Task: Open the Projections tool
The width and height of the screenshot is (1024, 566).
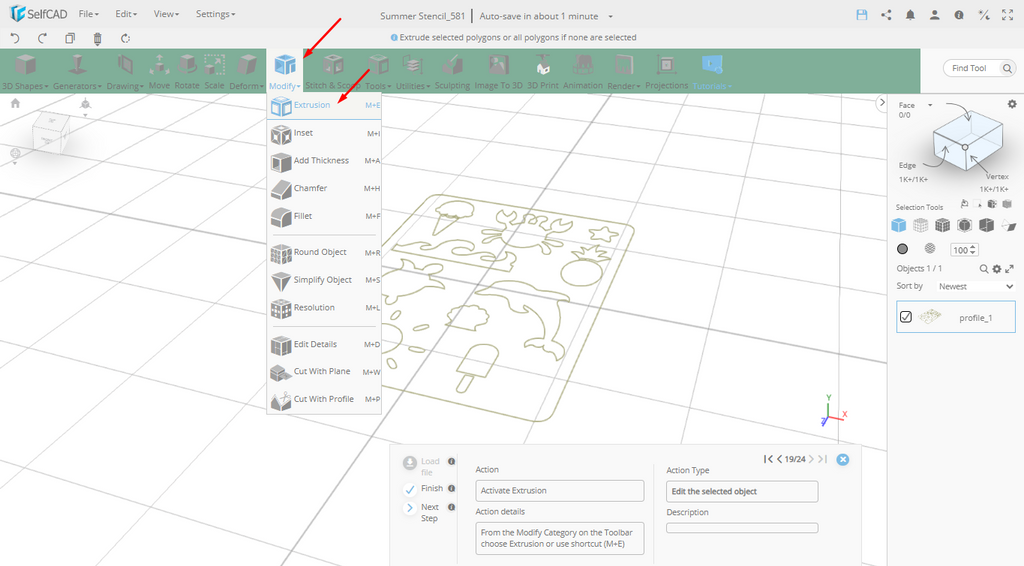Action: pyautogui.click(x=666, y=72)
